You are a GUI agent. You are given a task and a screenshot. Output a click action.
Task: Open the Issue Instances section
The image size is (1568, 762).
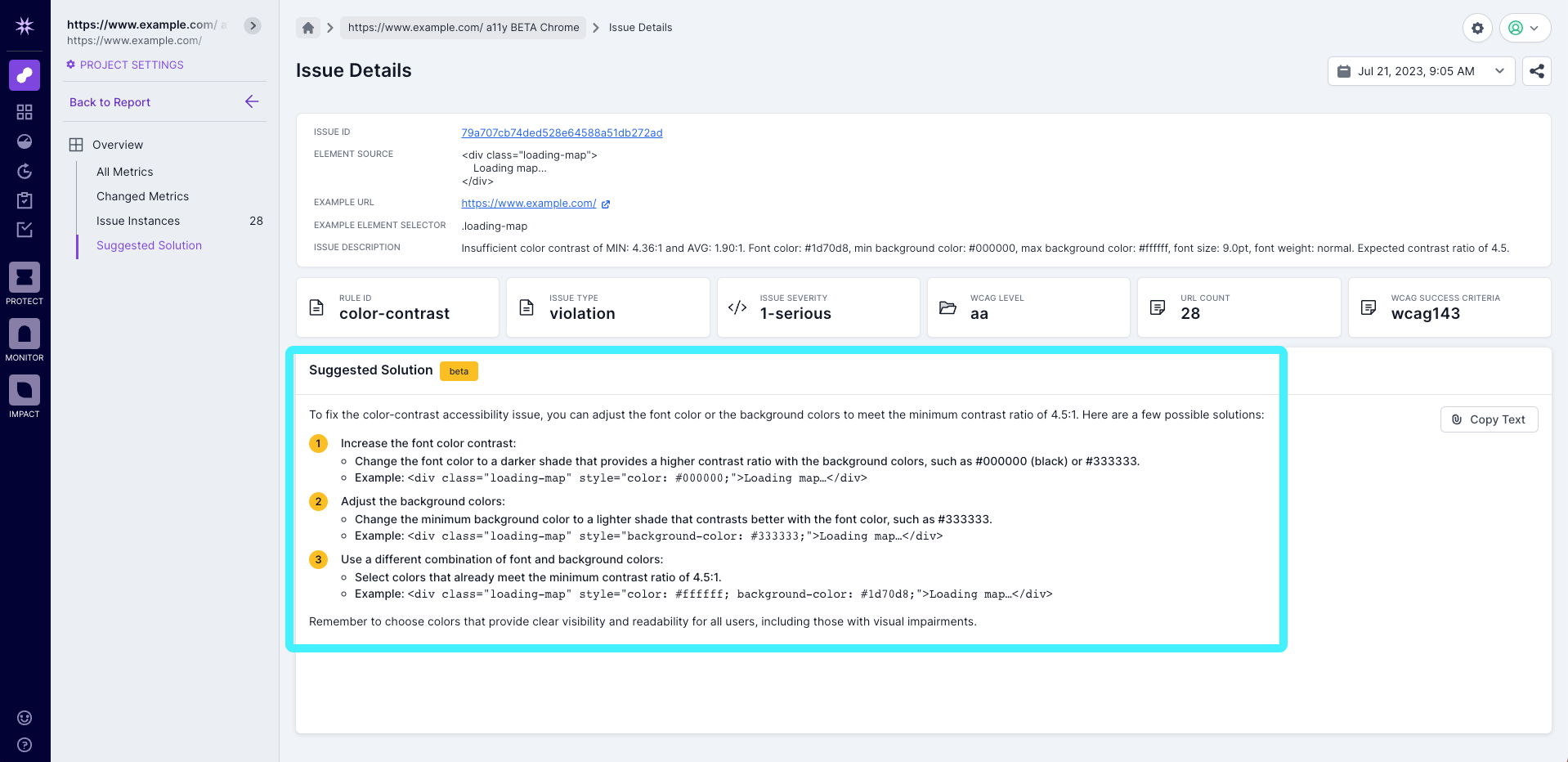pyautogui.click(x=137, y=221)
